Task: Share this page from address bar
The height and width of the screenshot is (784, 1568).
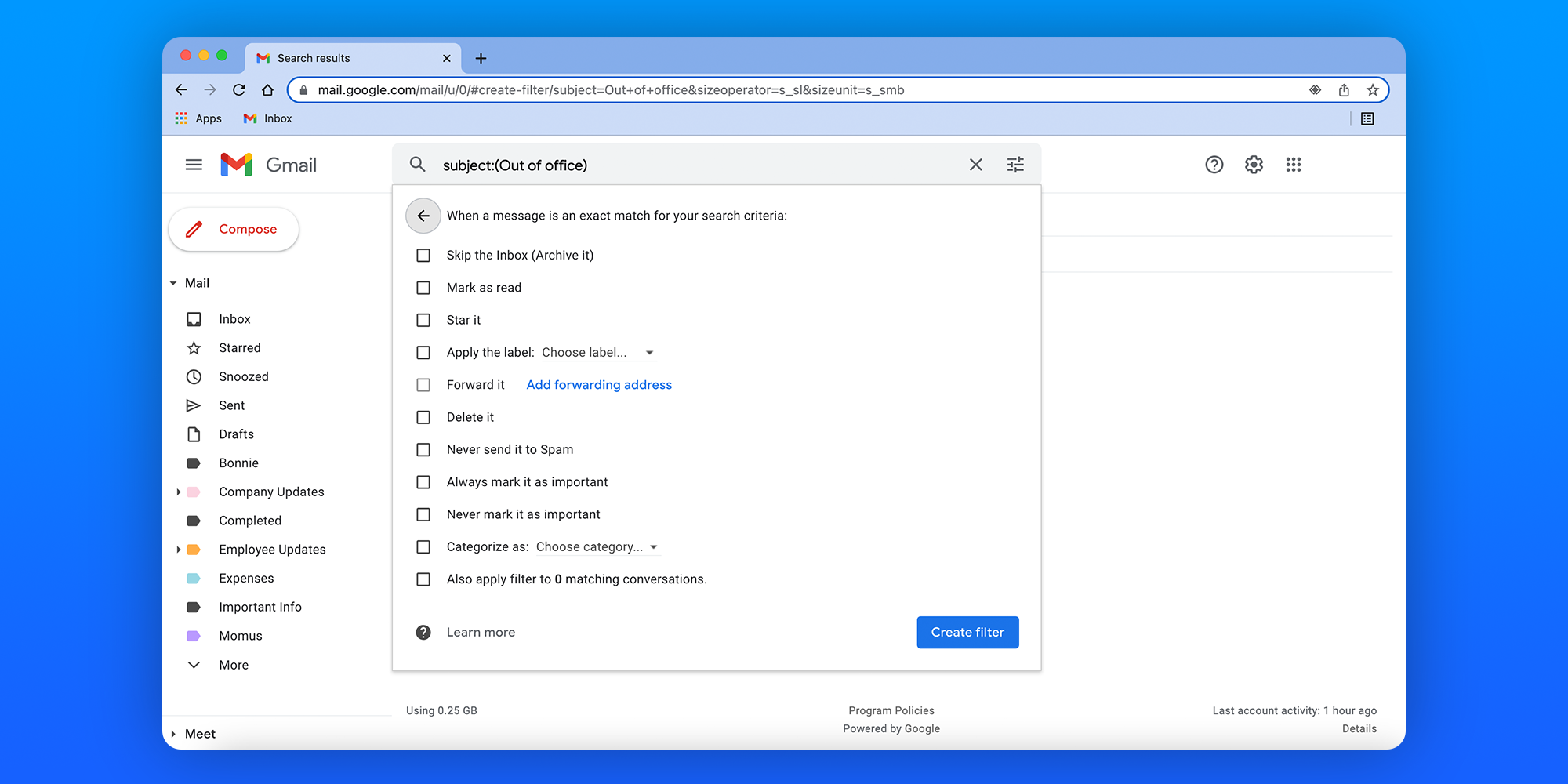Action: point(1344,90)
